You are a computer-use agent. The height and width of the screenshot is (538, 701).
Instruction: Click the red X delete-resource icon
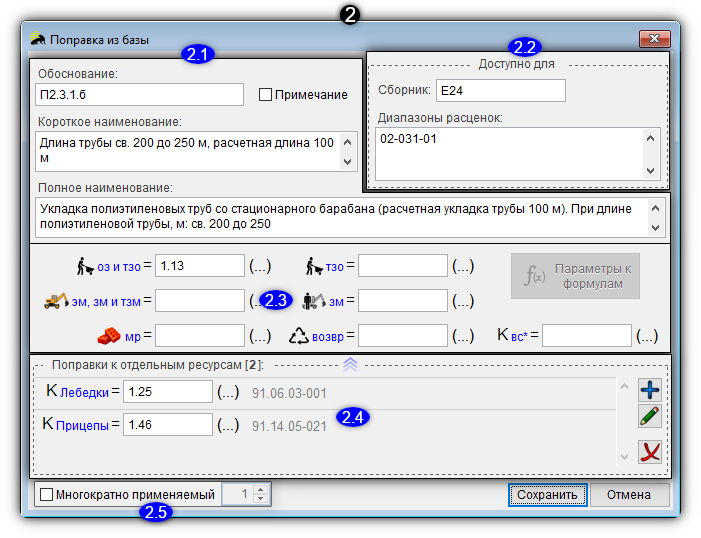click(x=650, y=452)
